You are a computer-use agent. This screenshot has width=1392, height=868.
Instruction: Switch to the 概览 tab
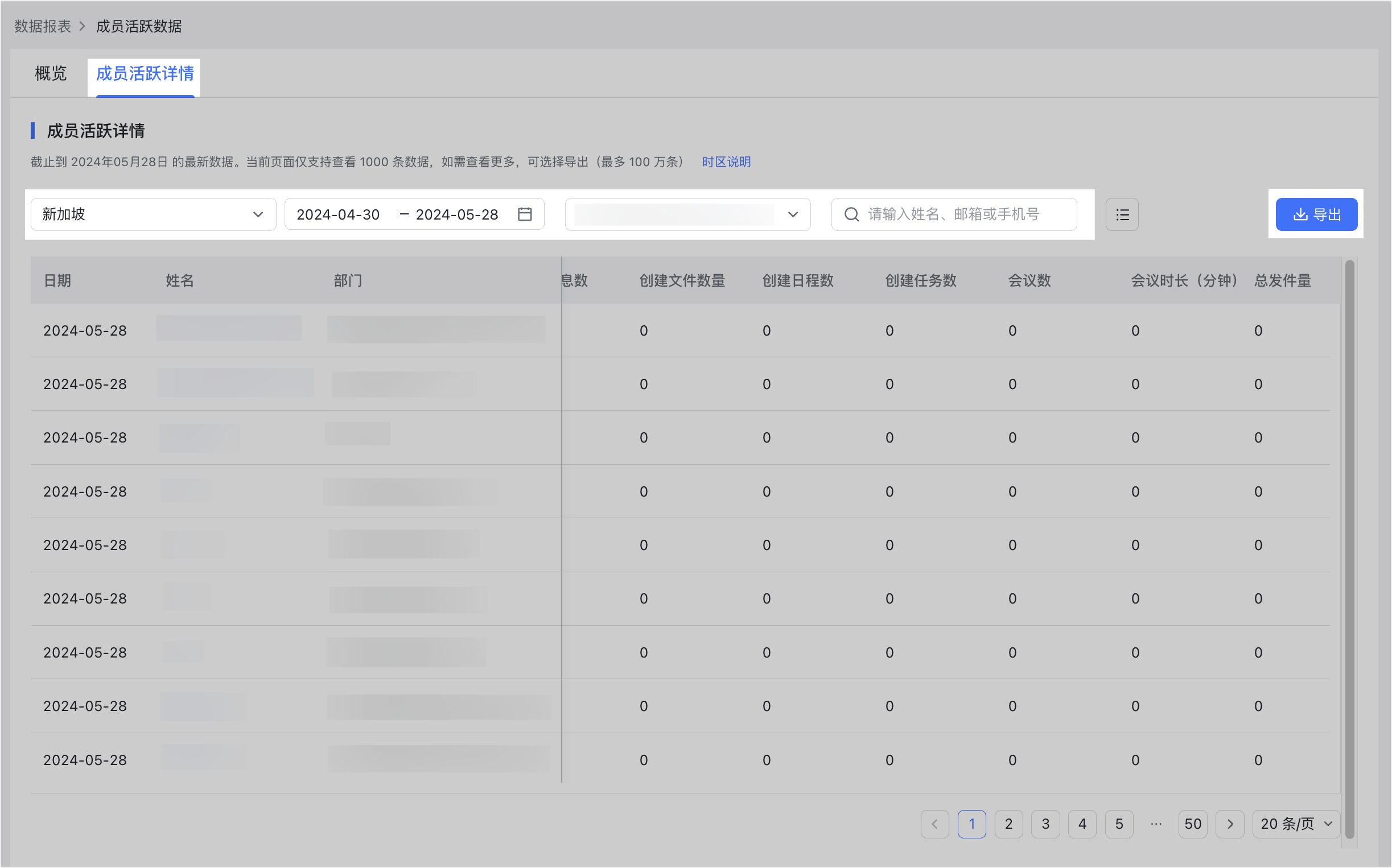[x=51, y=73]
